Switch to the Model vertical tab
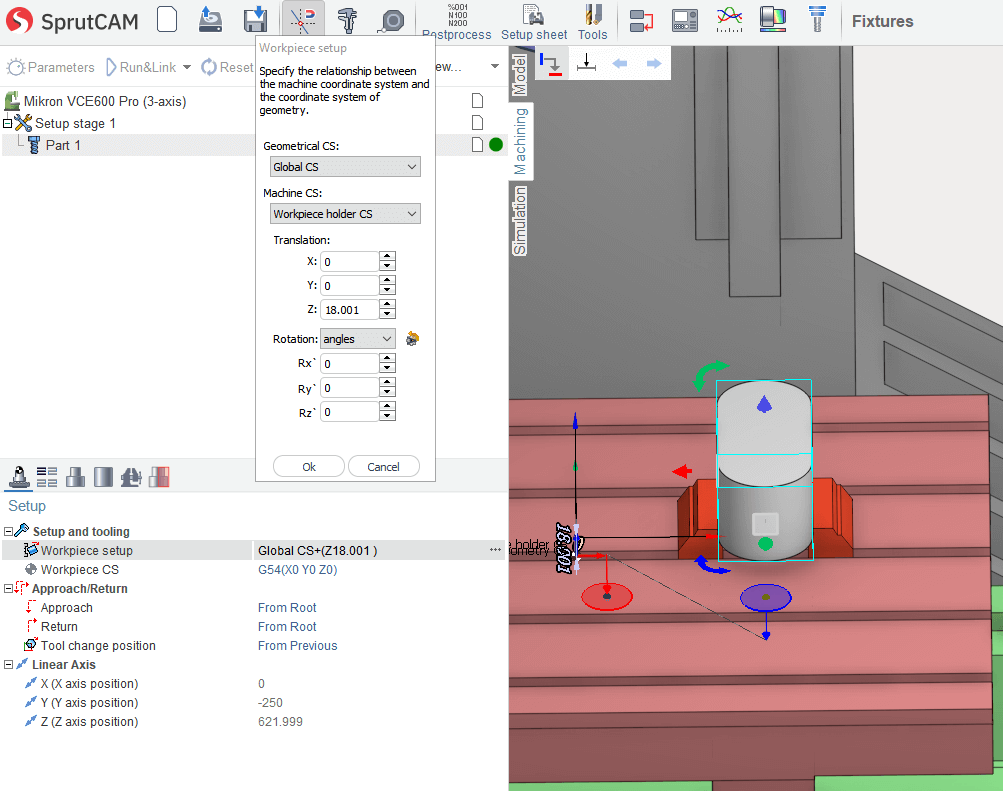 (520, 75)
